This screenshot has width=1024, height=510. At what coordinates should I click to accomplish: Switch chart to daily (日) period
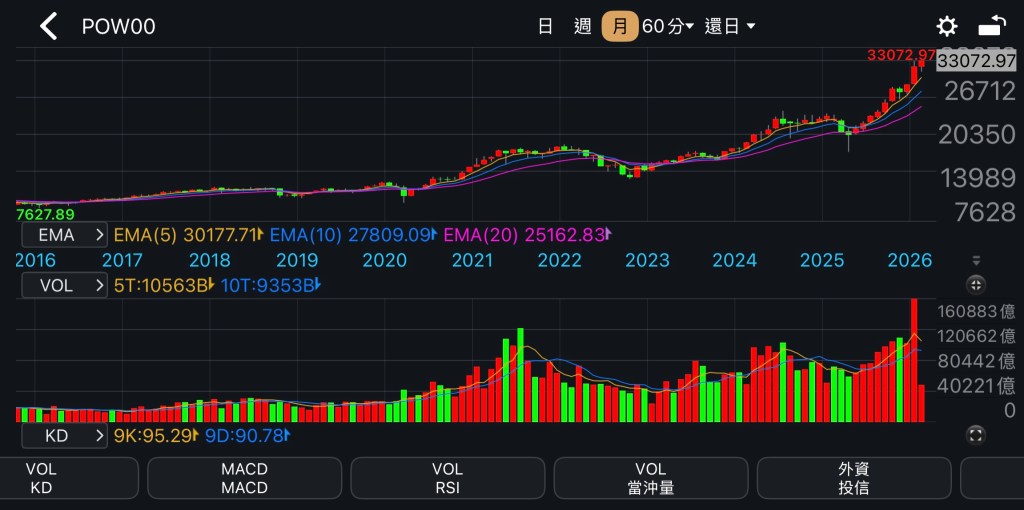tap(545, 27)
